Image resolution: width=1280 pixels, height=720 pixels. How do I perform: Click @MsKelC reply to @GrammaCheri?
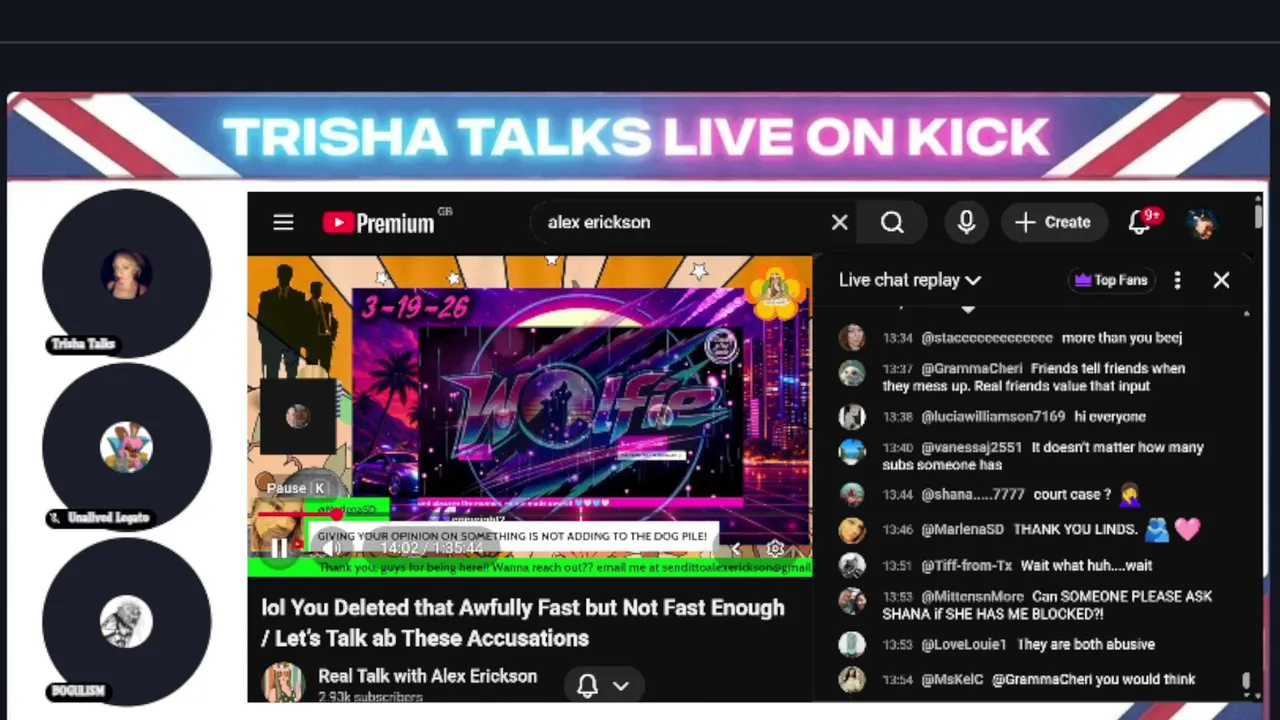tap(1040, 680)
